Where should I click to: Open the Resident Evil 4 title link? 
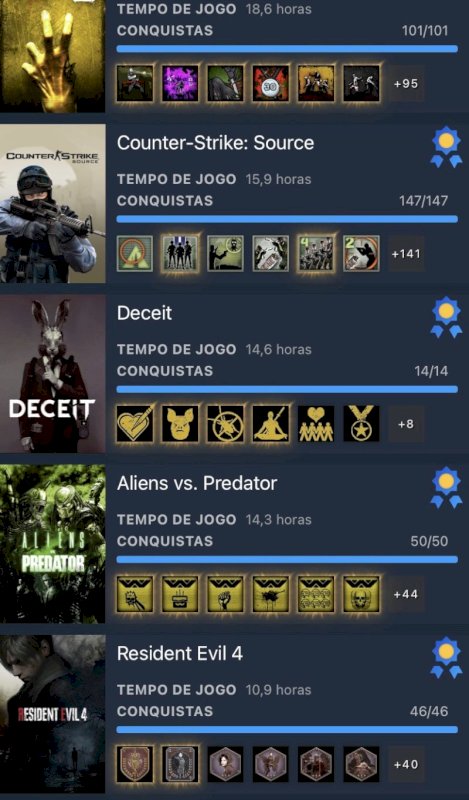tap(180, 653)
